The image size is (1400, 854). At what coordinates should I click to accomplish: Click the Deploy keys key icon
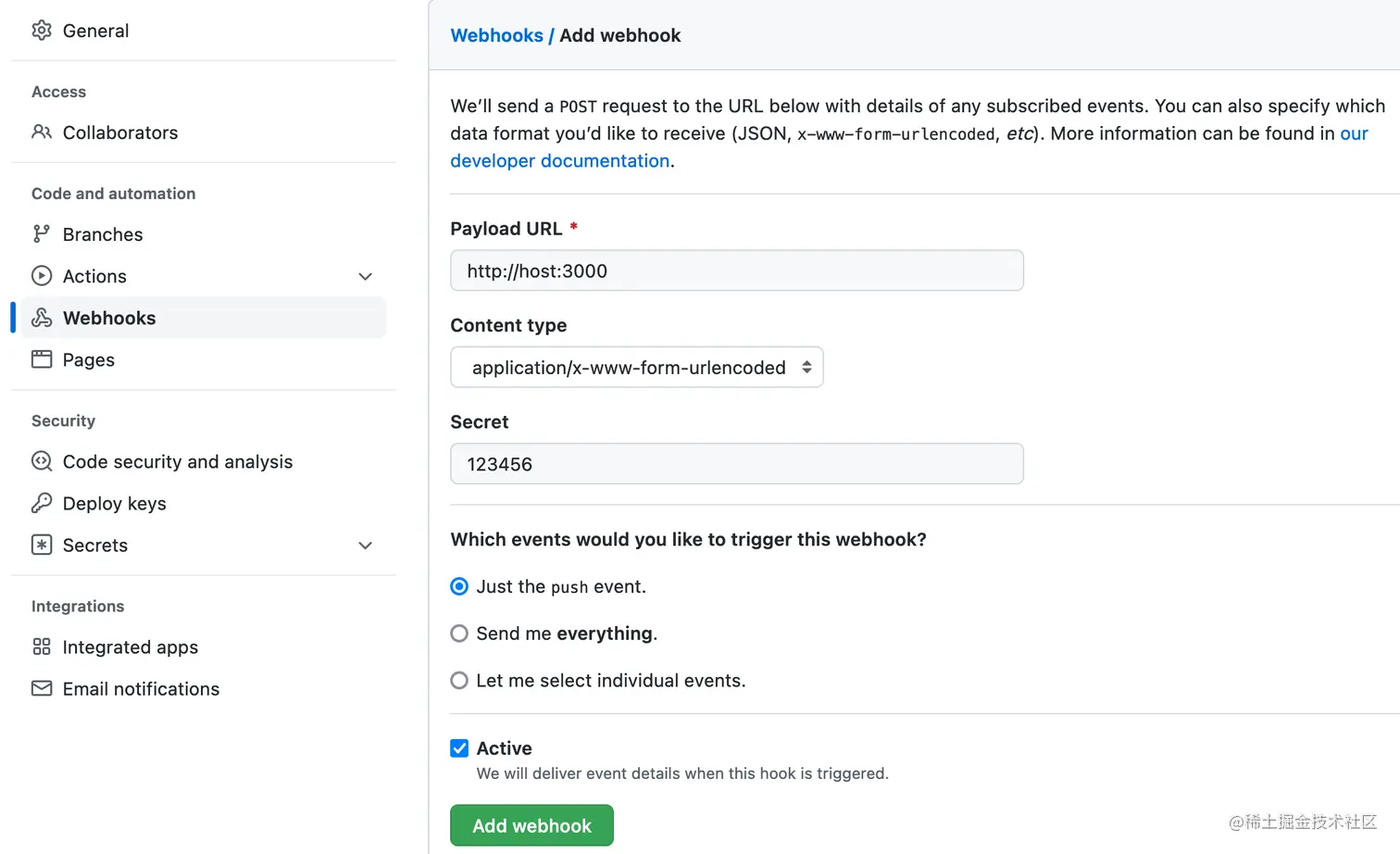(42, 503)
